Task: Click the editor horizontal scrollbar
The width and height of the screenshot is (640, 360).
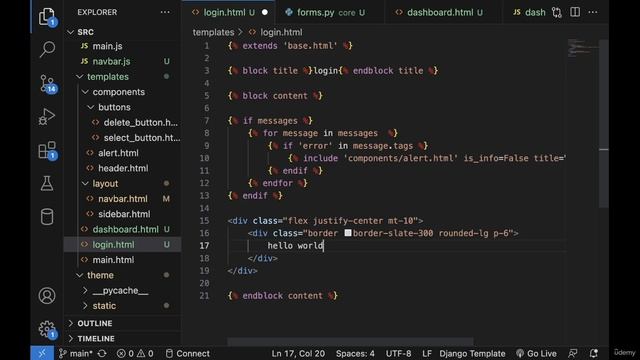Action: tap(350, 341)
